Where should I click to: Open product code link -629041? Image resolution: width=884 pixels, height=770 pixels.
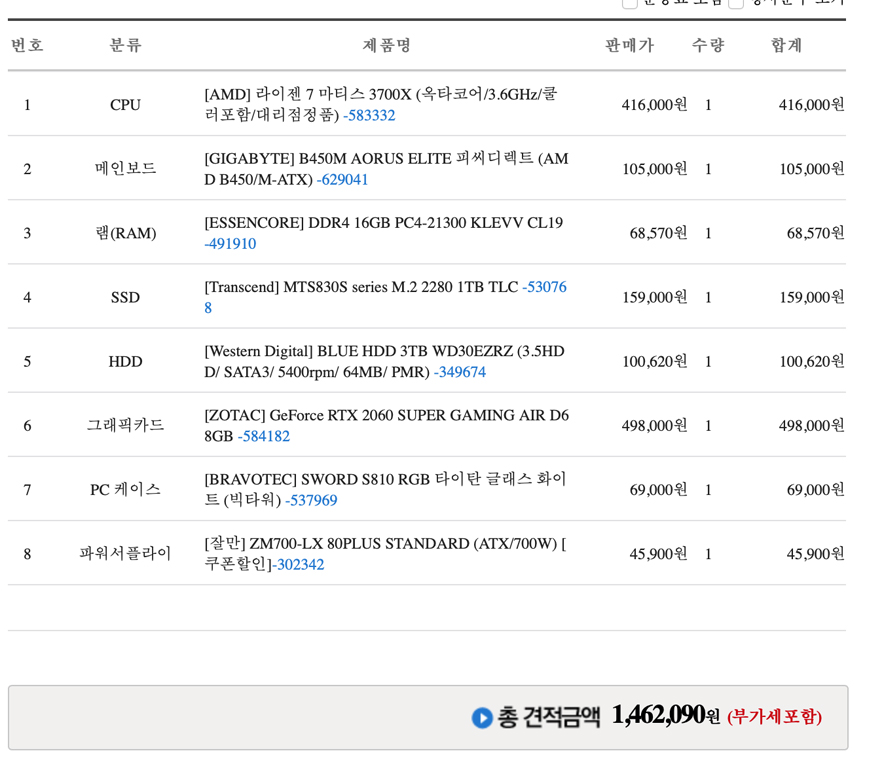(342, 180)
